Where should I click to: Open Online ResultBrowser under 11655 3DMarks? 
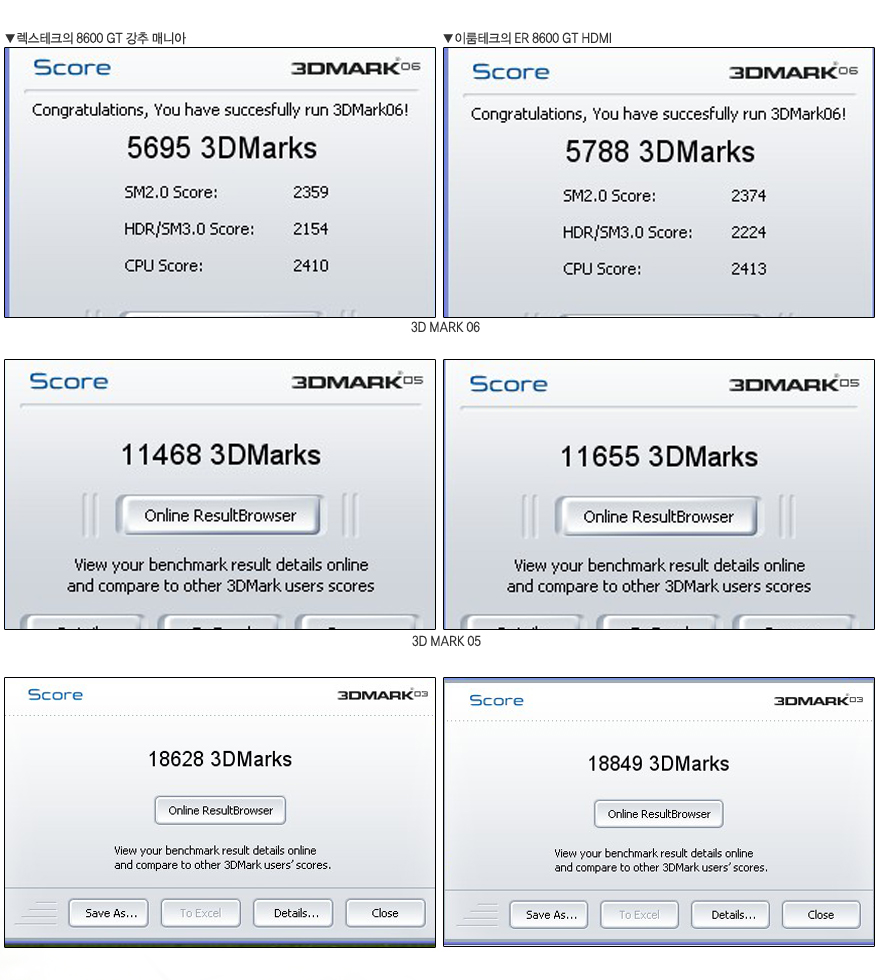coord(658,516)
